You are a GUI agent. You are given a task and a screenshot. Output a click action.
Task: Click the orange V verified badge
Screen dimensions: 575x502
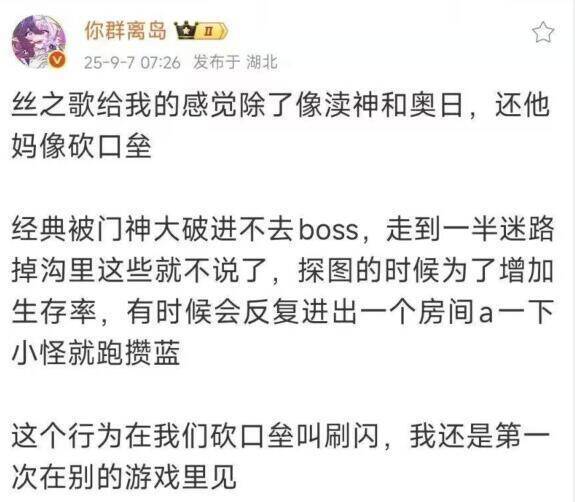coord(58,59)
